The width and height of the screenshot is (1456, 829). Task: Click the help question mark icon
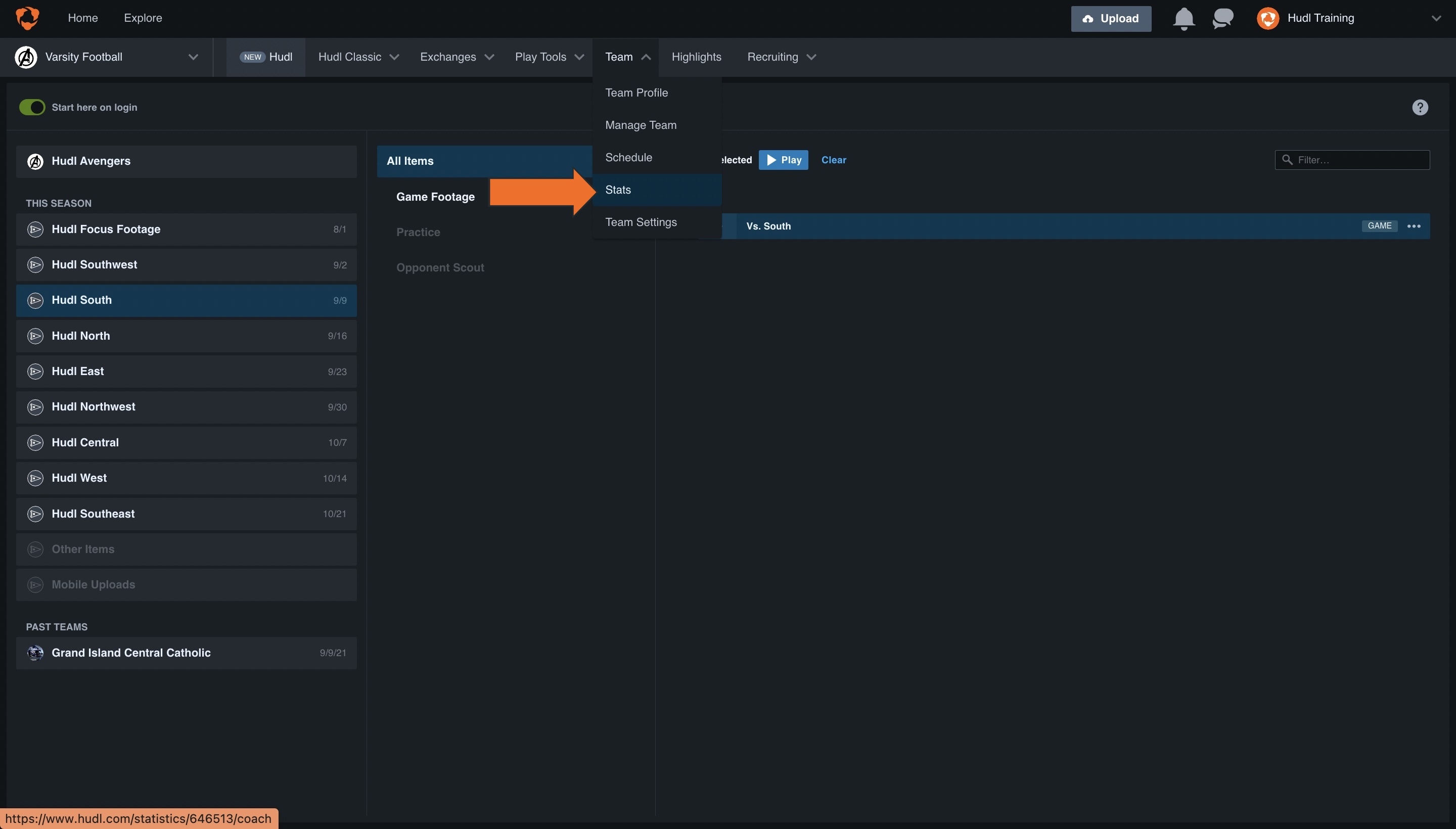coord(1420,108)
